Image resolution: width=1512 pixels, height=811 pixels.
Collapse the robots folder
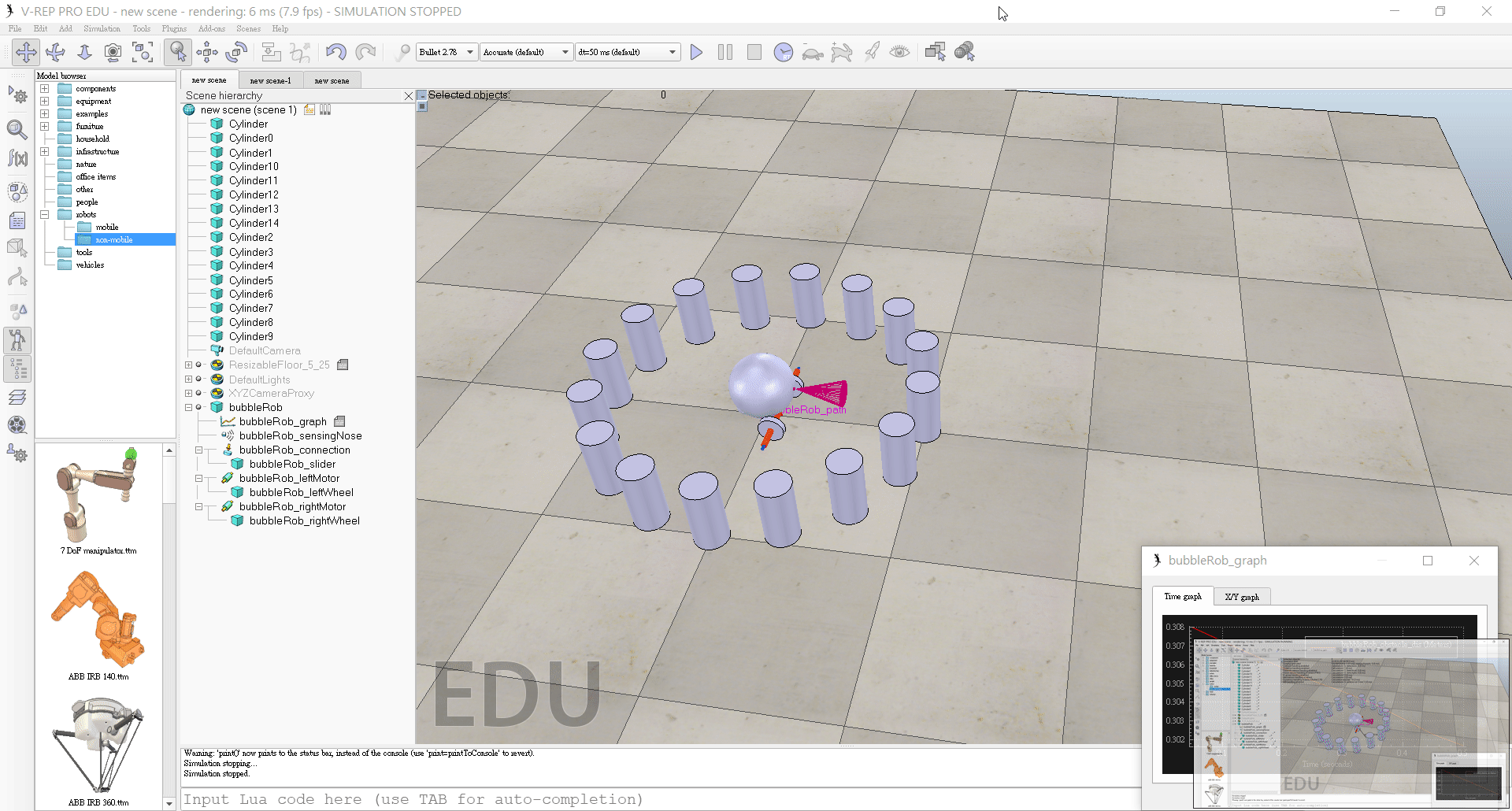click(45, 214)
